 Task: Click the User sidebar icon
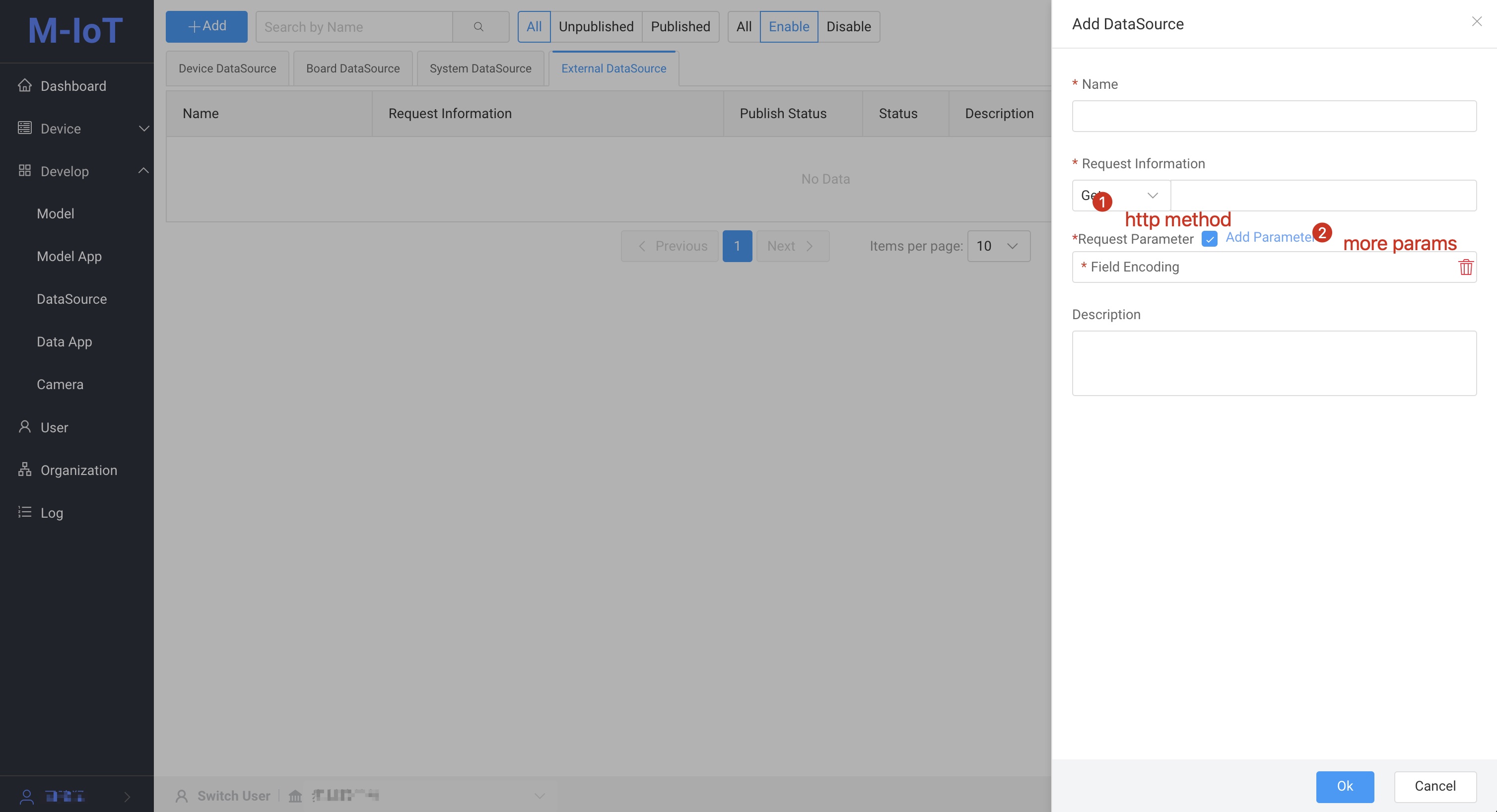[x=24, y=427]
